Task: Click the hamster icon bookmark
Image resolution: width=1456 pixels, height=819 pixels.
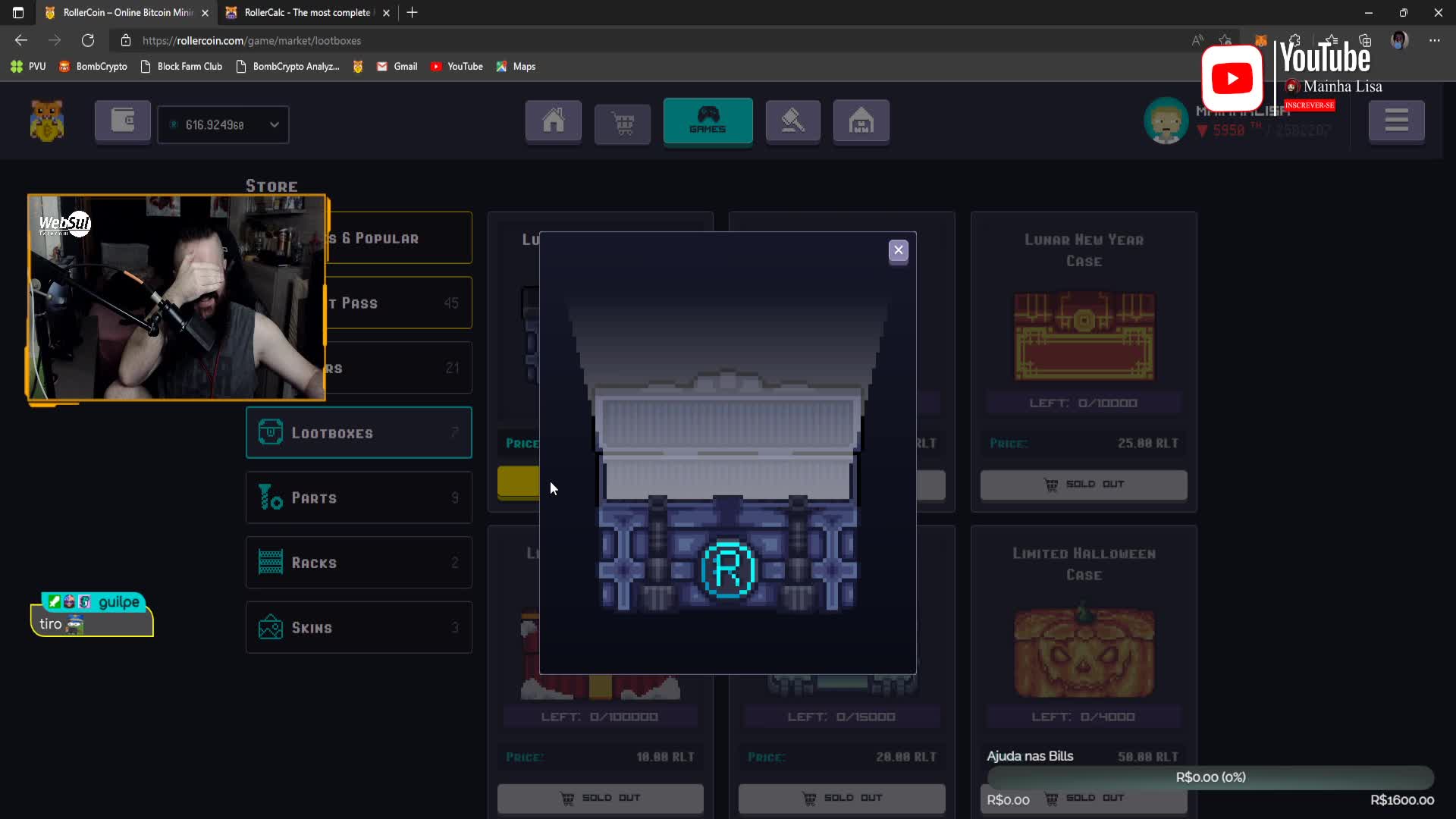Action: click(358, 67)
